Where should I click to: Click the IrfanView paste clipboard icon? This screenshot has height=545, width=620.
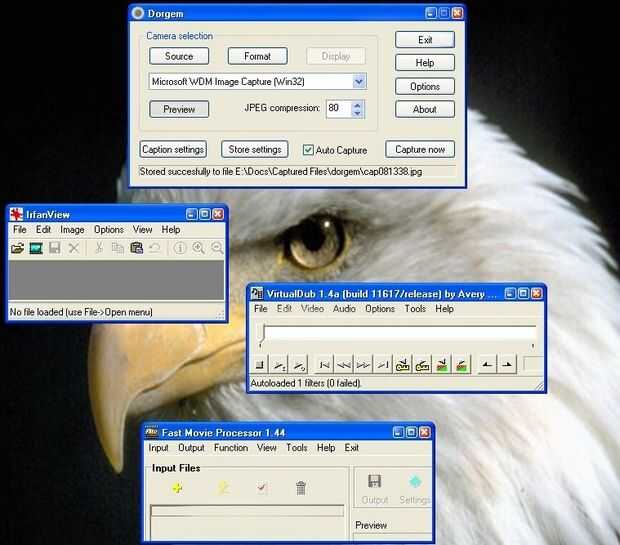[x=136, y=248]
